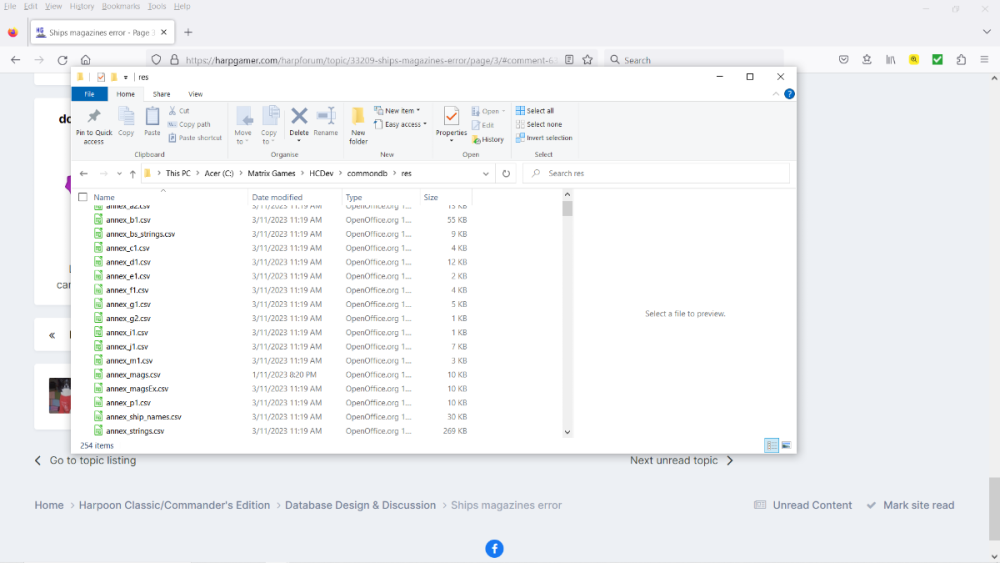
Task: Open Explorer help question mark icon
Action: click(790, 94)
